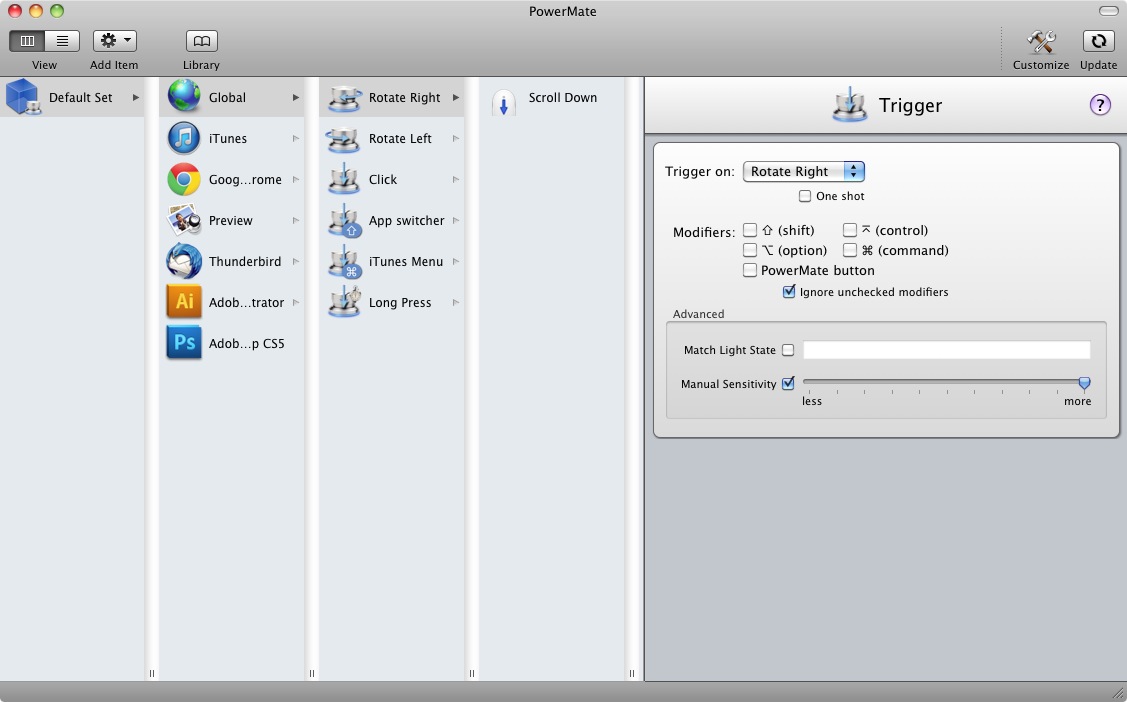
Task: Expand Default Set disclosure arrow
Action: point(135,97)
